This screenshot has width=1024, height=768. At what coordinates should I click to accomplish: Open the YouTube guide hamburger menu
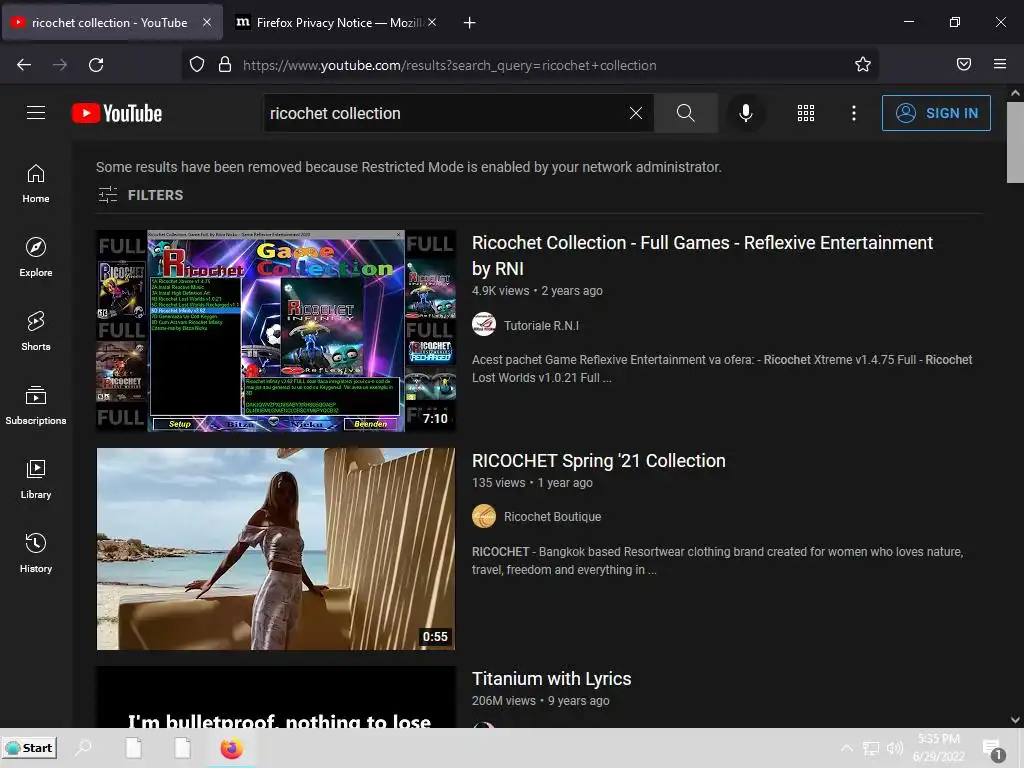(36, 113)
